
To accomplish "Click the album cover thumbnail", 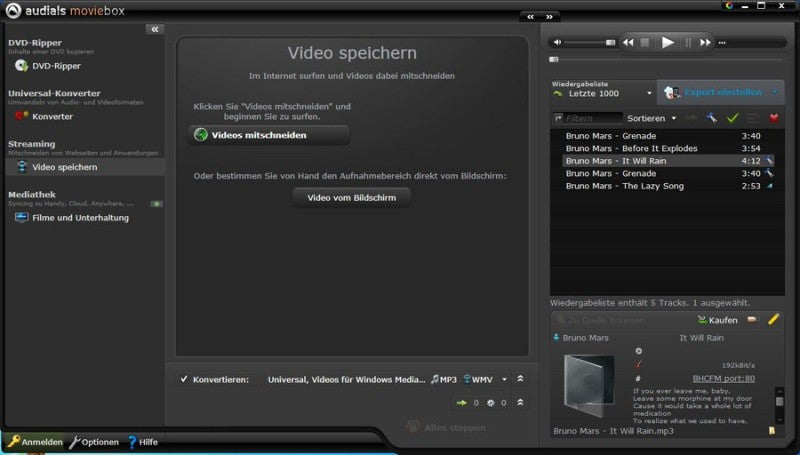I will [589, 386].
